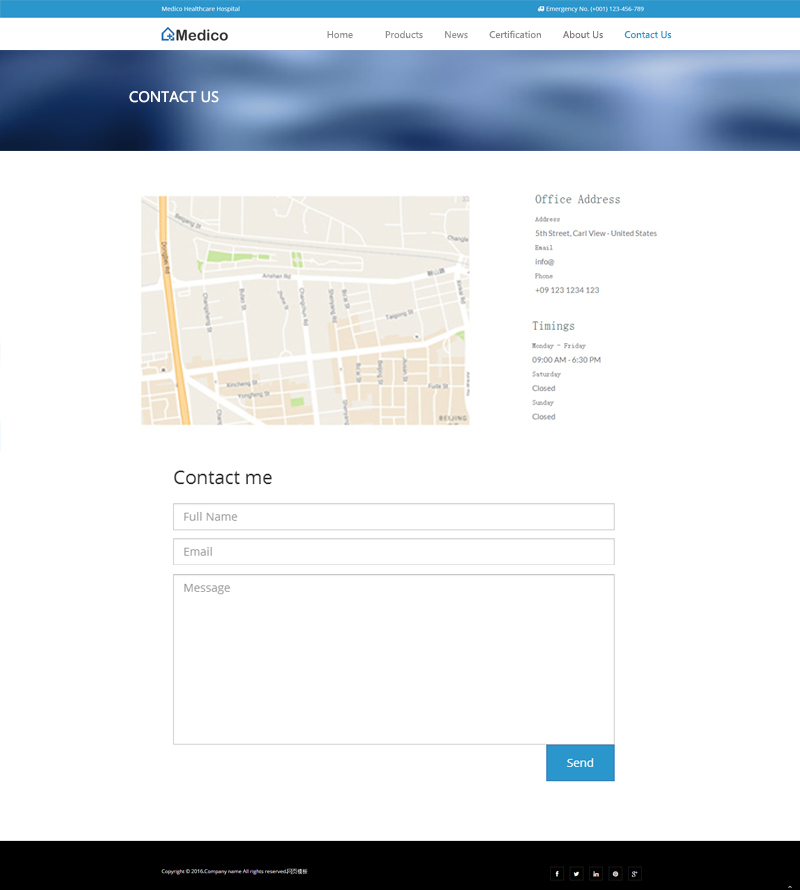Open the Facebook page from footer
The image size is (800, 890).
(557, 873)
